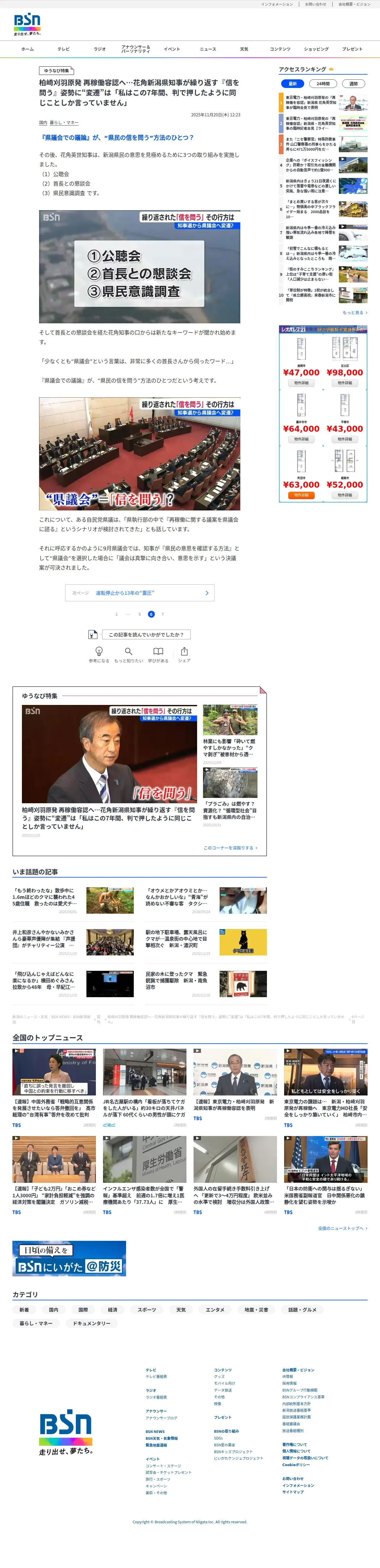
Task: Open the イベント navigation menu item
Action: 172,49
